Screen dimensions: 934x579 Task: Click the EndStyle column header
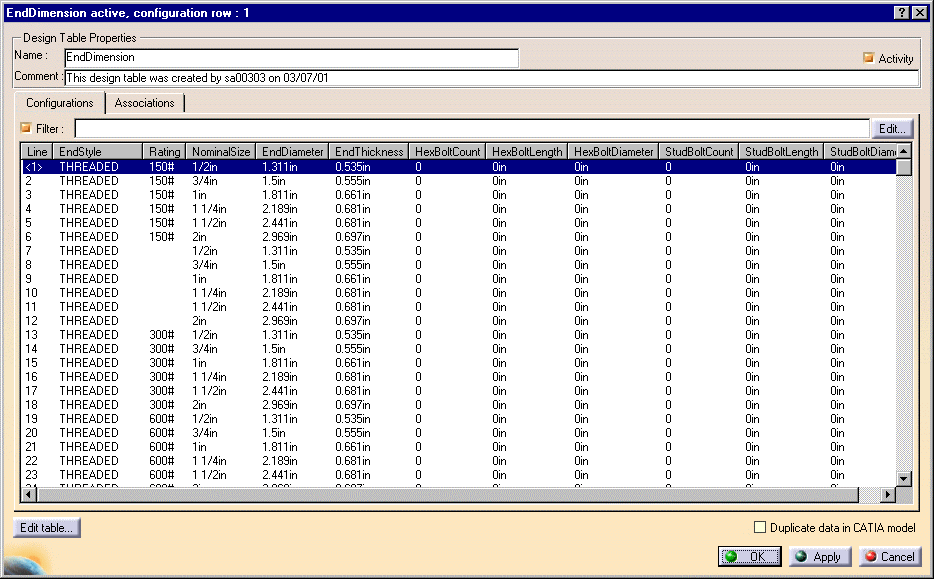point(98,152)
